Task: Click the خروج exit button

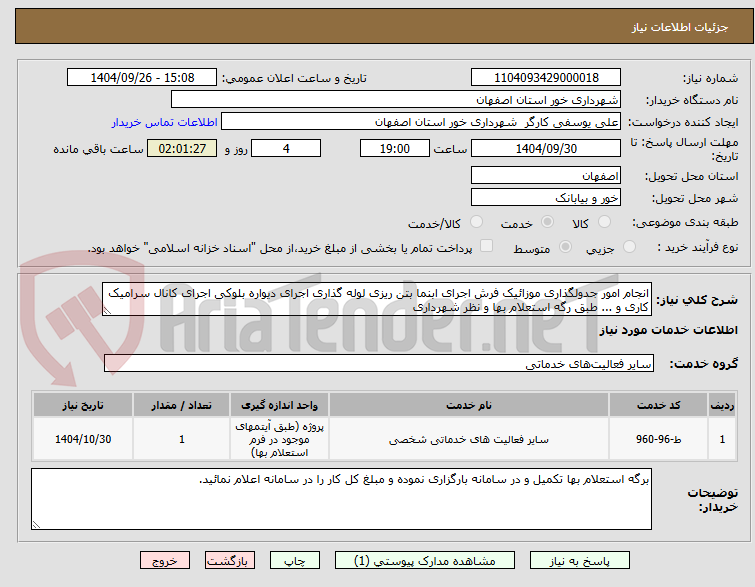Action: pyautogui.click(x=165, y=561)
